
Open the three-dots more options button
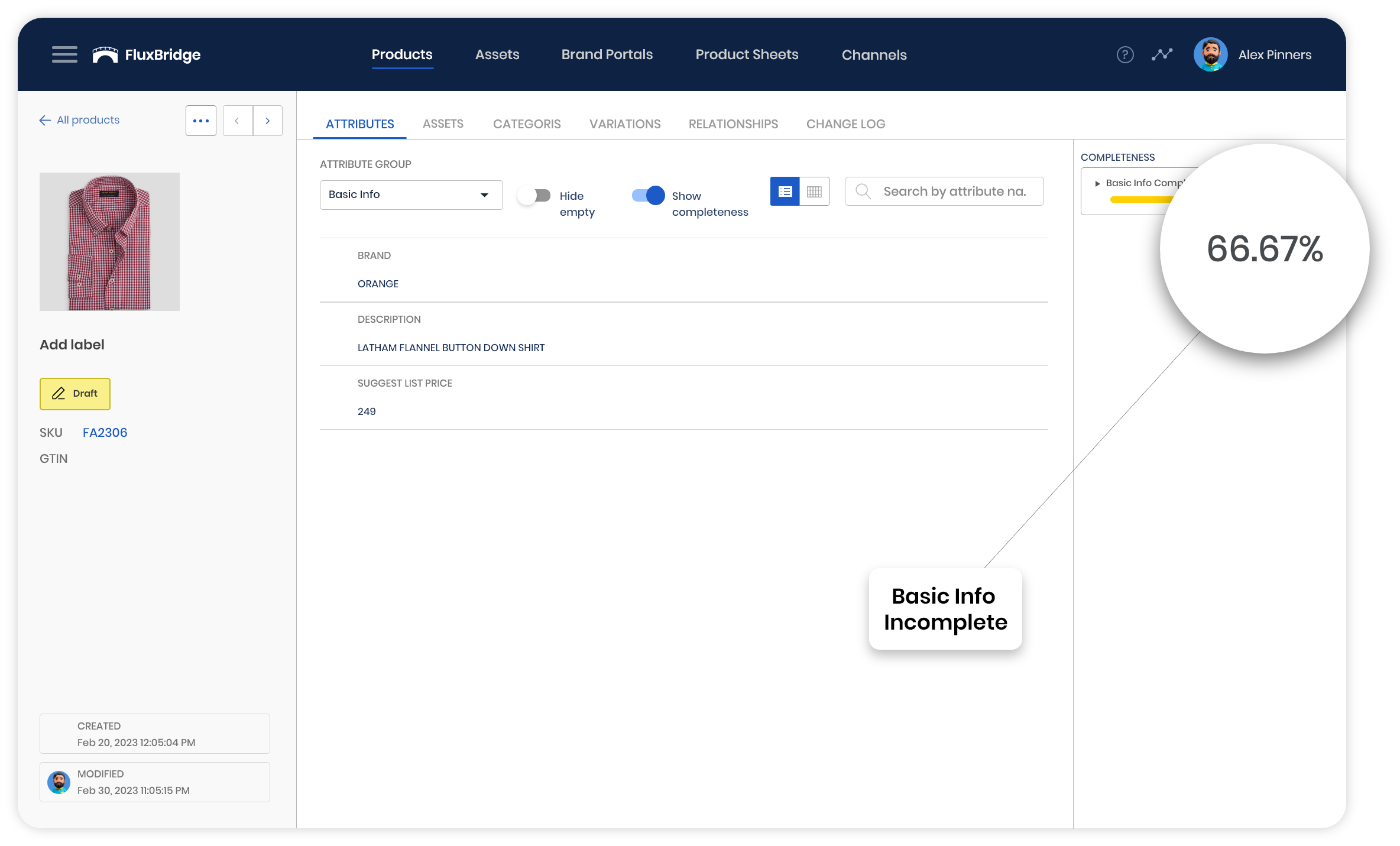[201, 121]
